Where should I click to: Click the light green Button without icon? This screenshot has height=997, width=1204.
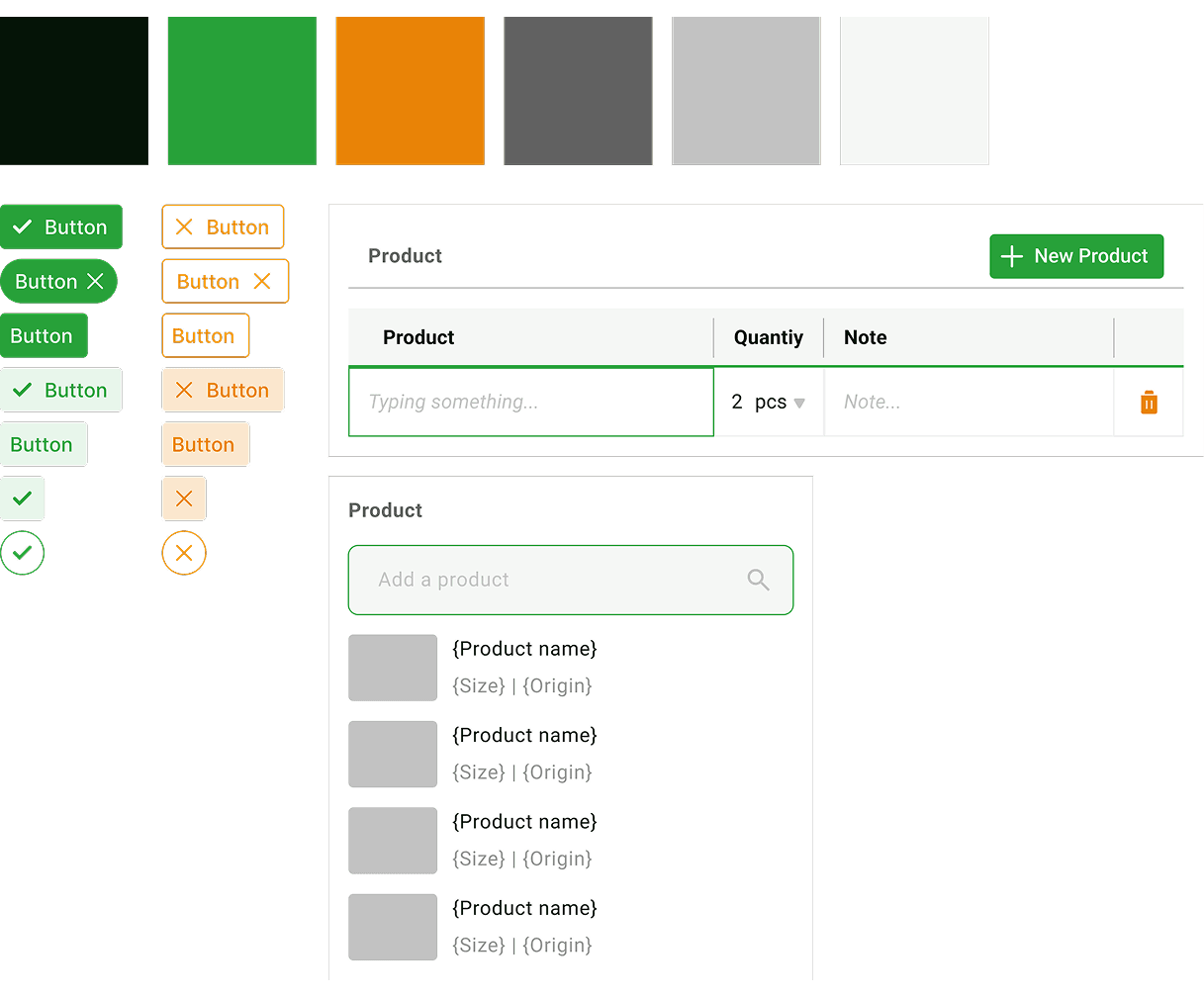tap(44, 445)
